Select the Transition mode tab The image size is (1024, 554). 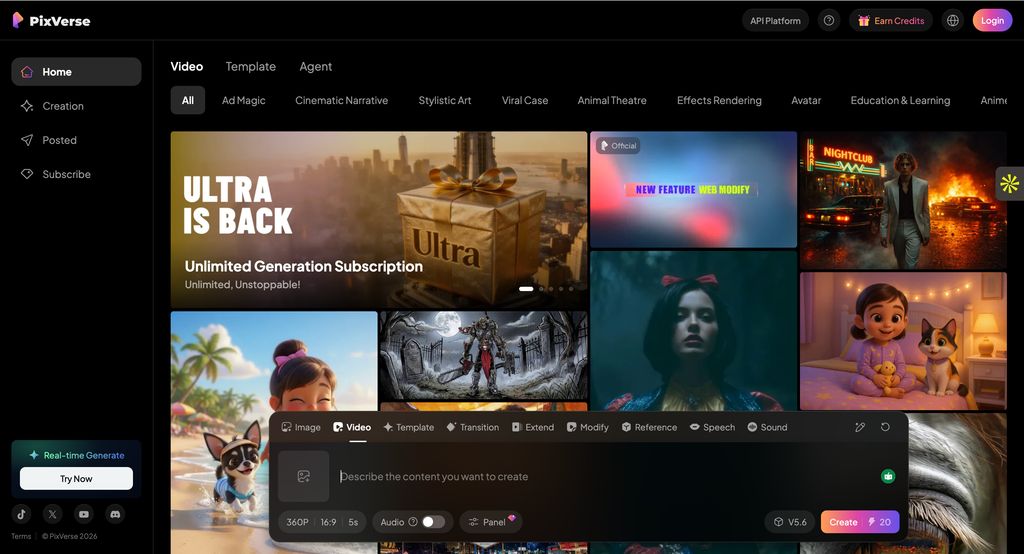(x=472, y=427)
